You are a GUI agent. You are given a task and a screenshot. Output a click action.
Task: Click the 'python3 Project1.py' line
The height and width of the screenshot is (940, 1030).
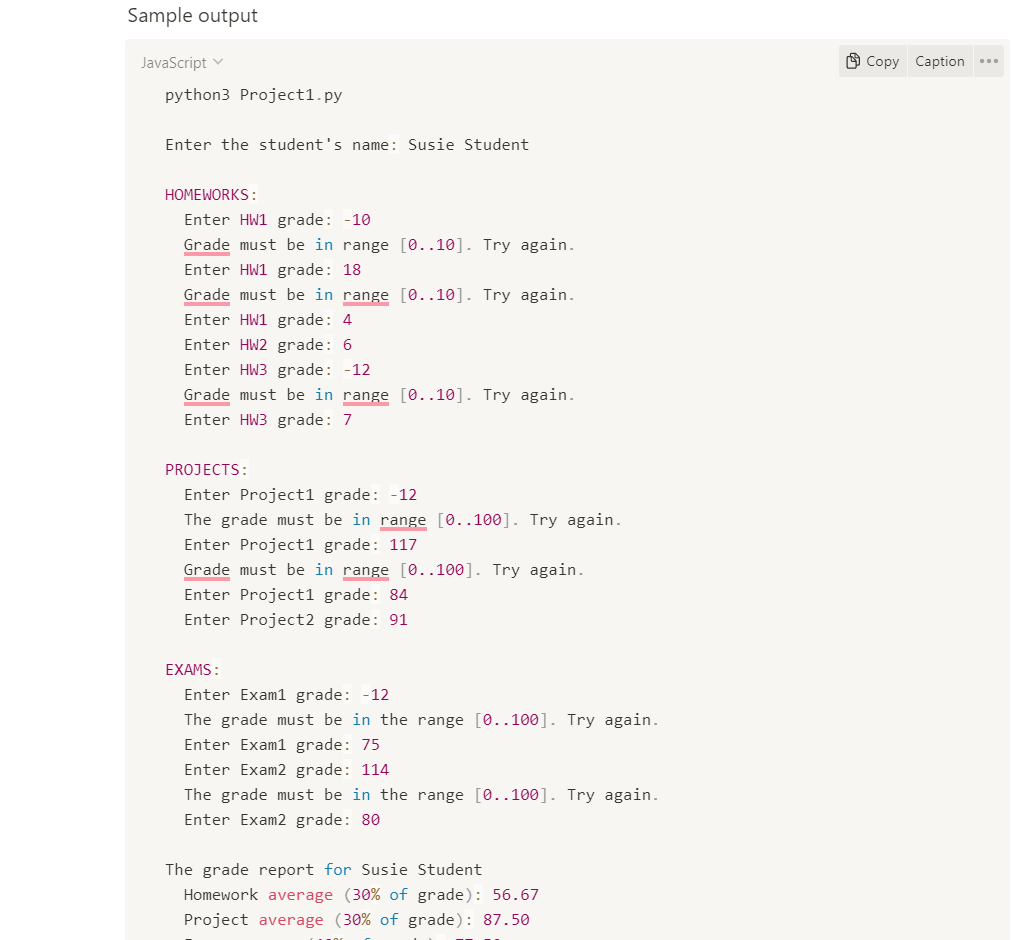(x=254, y=95)
